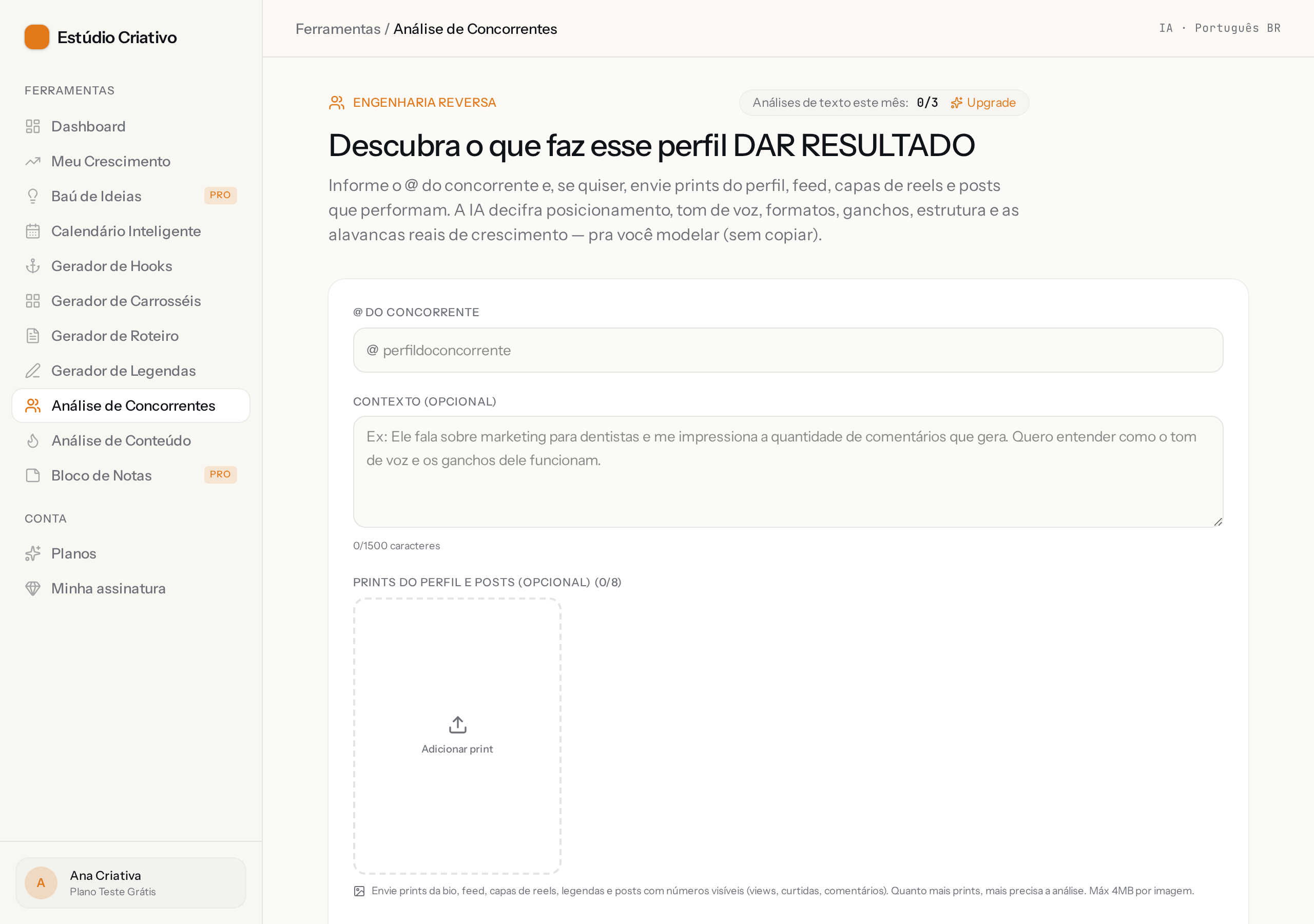Click the Meu Crescimento trend icon
1314x924 pixels.
(33, 161)
